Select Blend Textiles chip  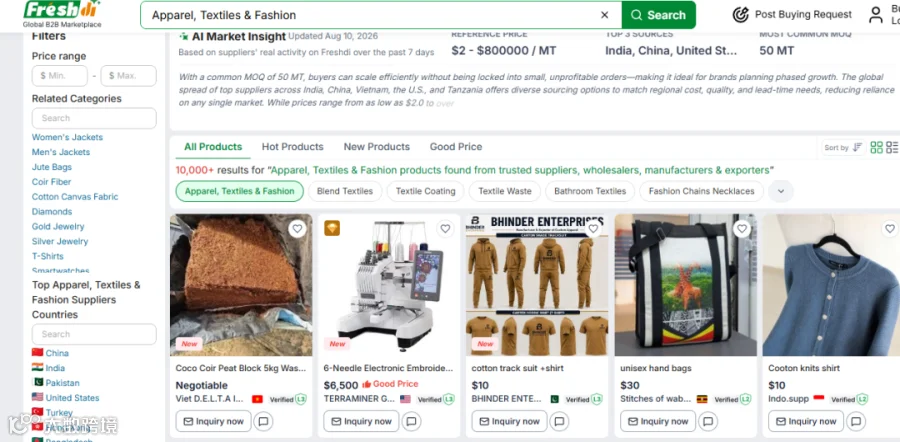pyautogui.click(x=345, y=191)
